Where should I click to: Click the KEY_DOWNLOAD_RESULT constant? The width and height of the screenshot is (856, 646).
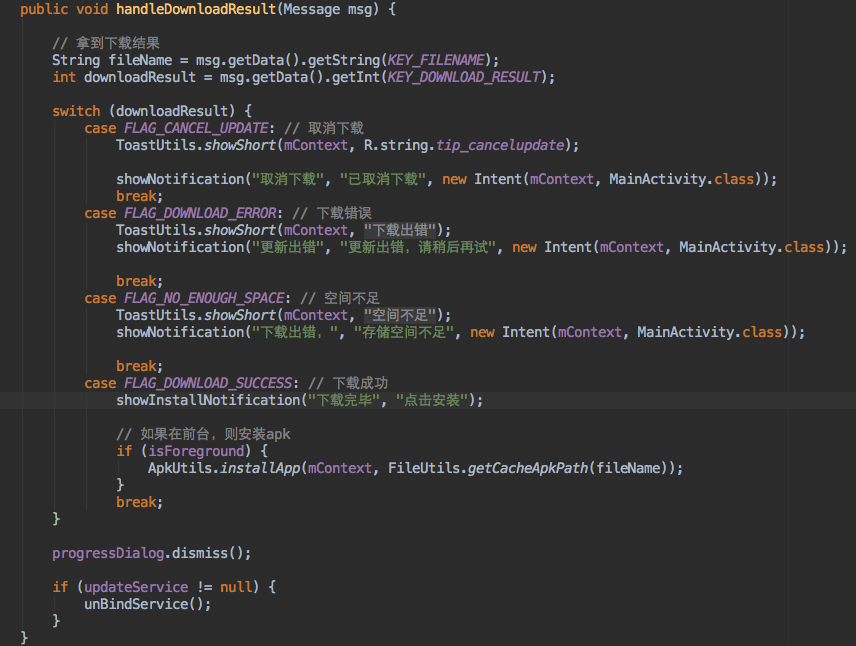click(464, 77)
